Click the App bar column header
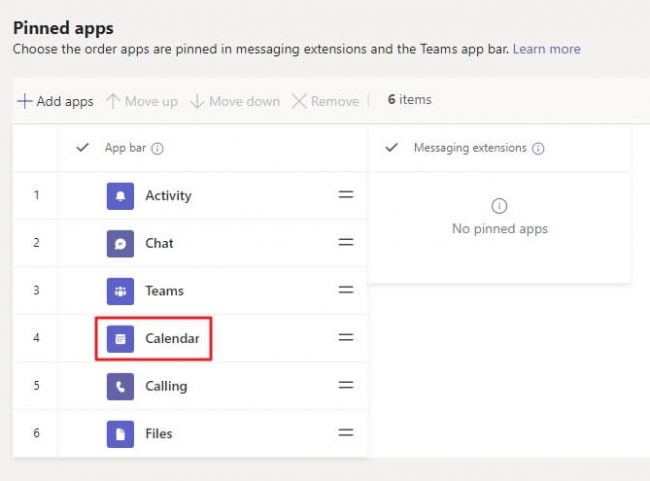 coord(125,148)
